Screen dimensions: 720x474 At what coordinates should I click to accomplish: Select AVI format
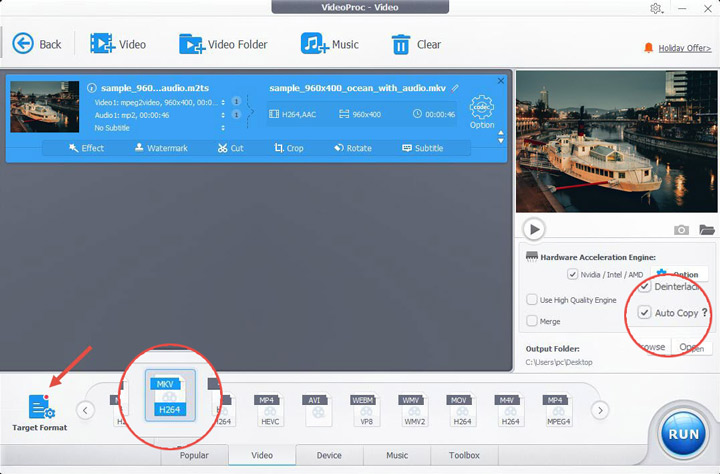(x=317, y=410)
